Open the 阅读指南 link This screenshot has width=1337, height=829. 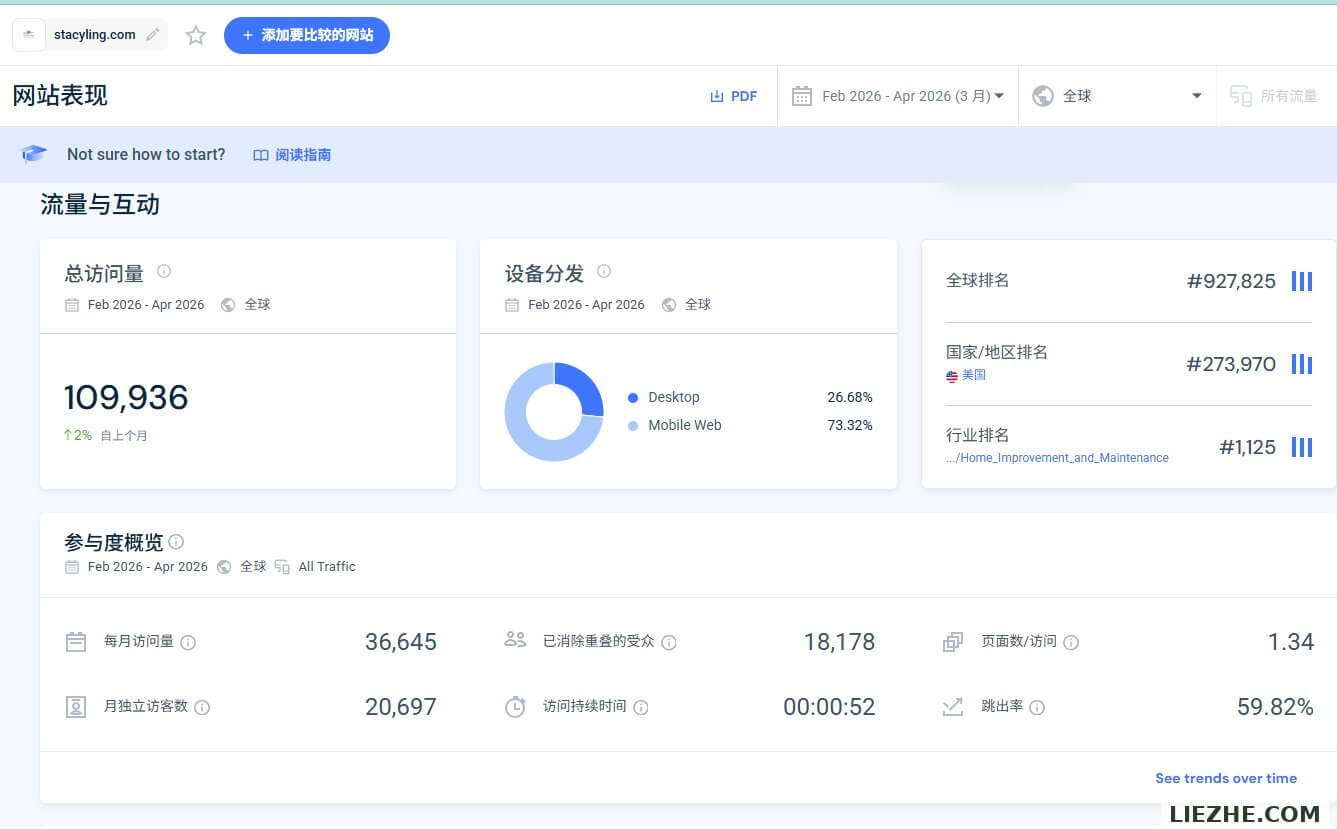point(292,155)
